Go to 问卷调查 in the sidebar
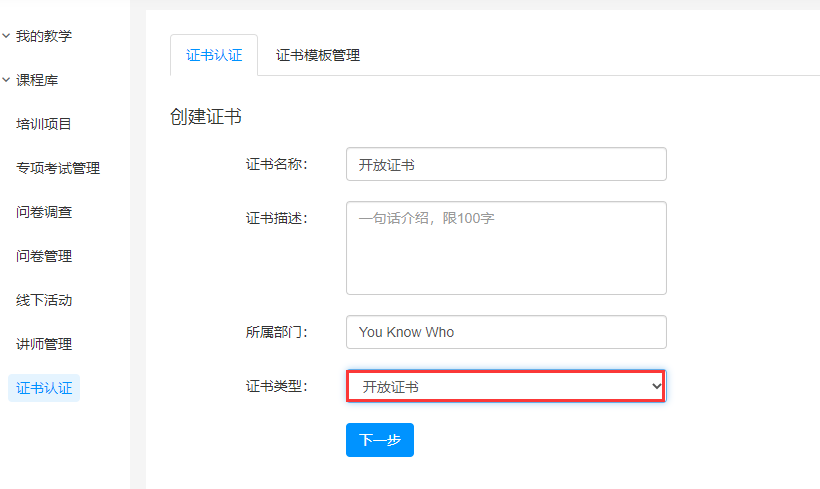Viewport: 820px width, 489px height. [43, 212]
